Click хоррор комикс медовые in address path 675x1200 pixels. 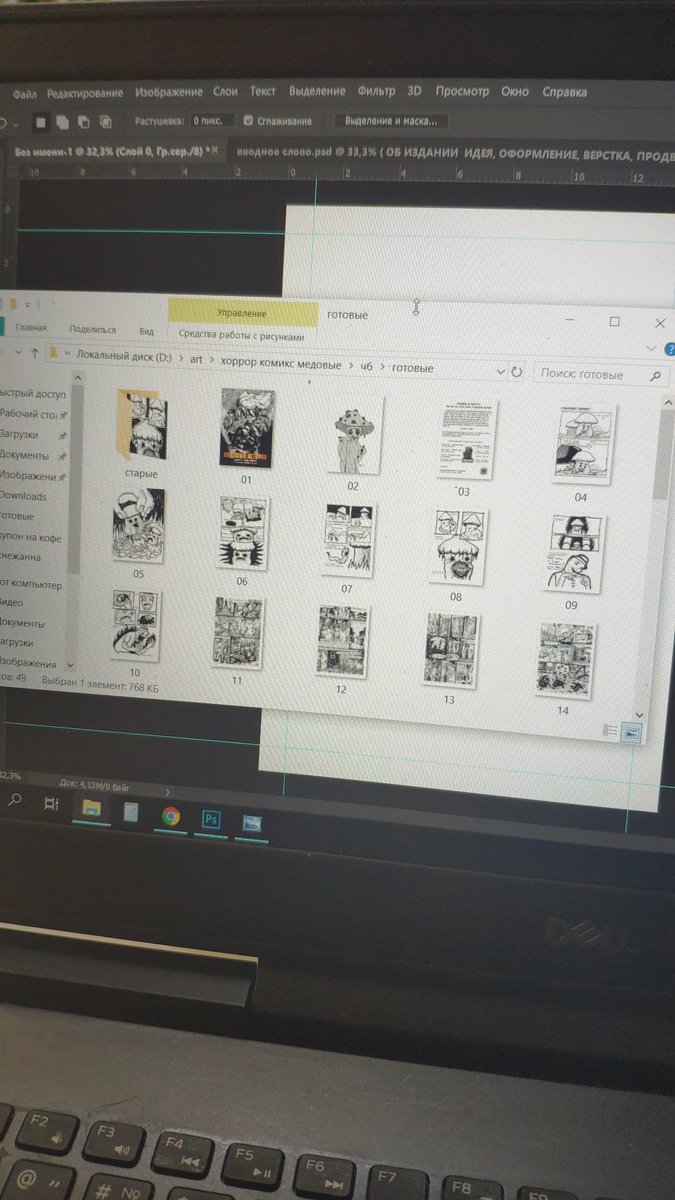click(x=280, y=364)
